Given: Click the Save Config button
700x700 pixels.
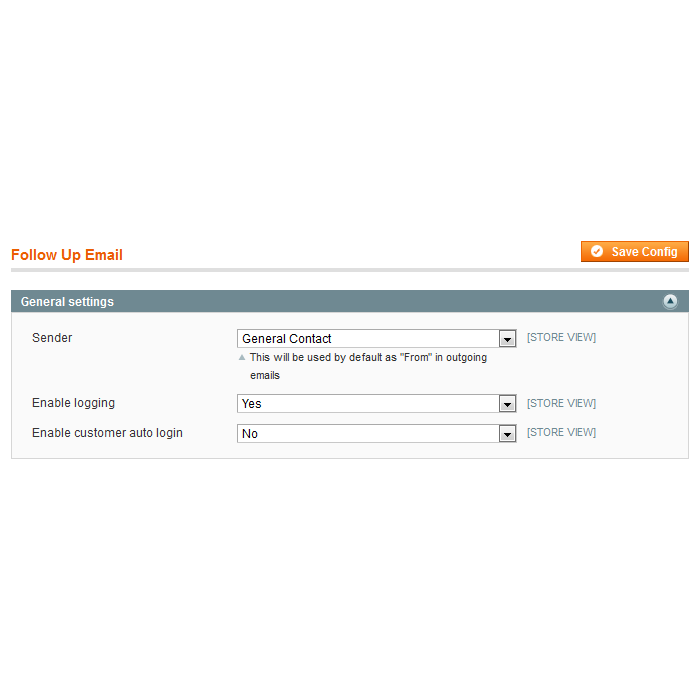Looking at the screenshot, I should coord(635,252).
